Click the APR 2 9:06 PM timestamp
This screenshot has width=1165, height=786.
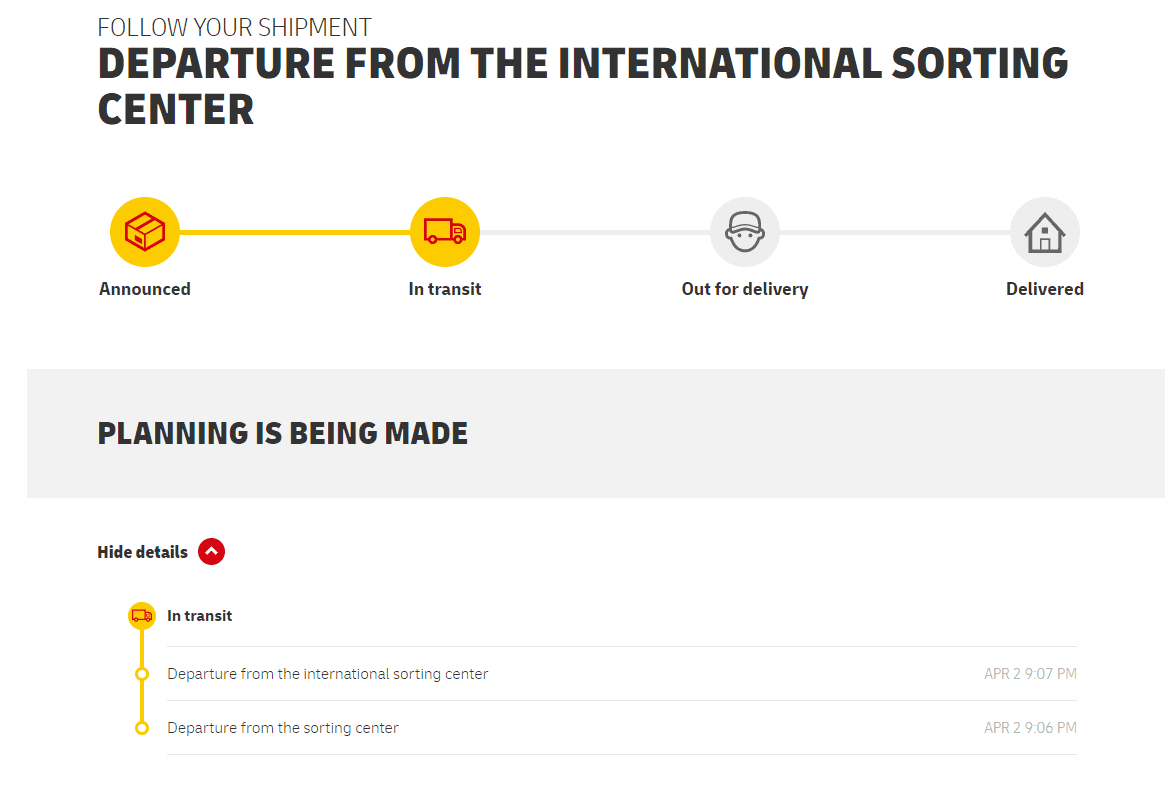click(x=1030, y=728)
